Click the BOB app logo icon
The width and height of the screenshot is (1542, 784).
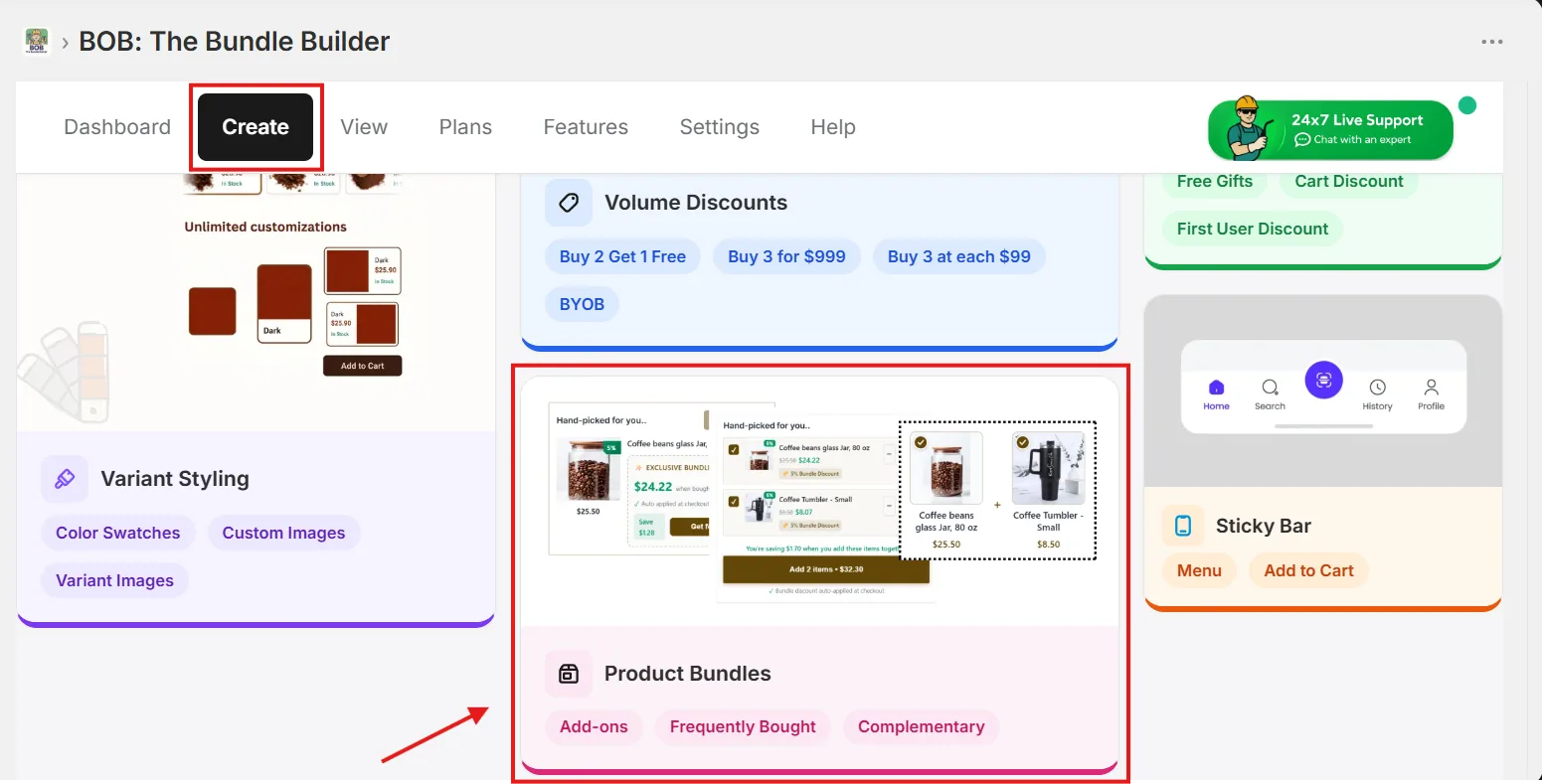tap(37, 42)
